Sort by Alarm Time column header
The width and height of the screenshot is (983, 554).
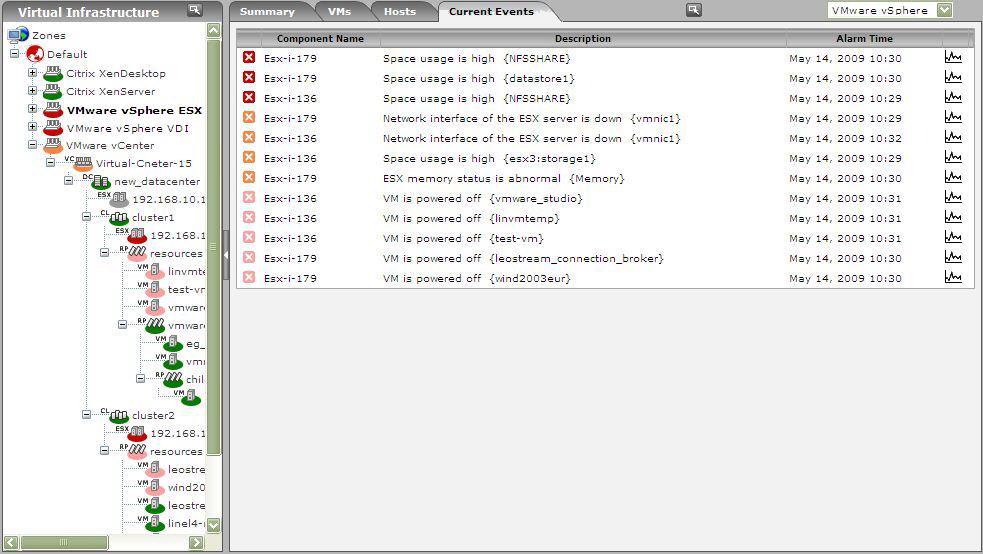[865, 38]
